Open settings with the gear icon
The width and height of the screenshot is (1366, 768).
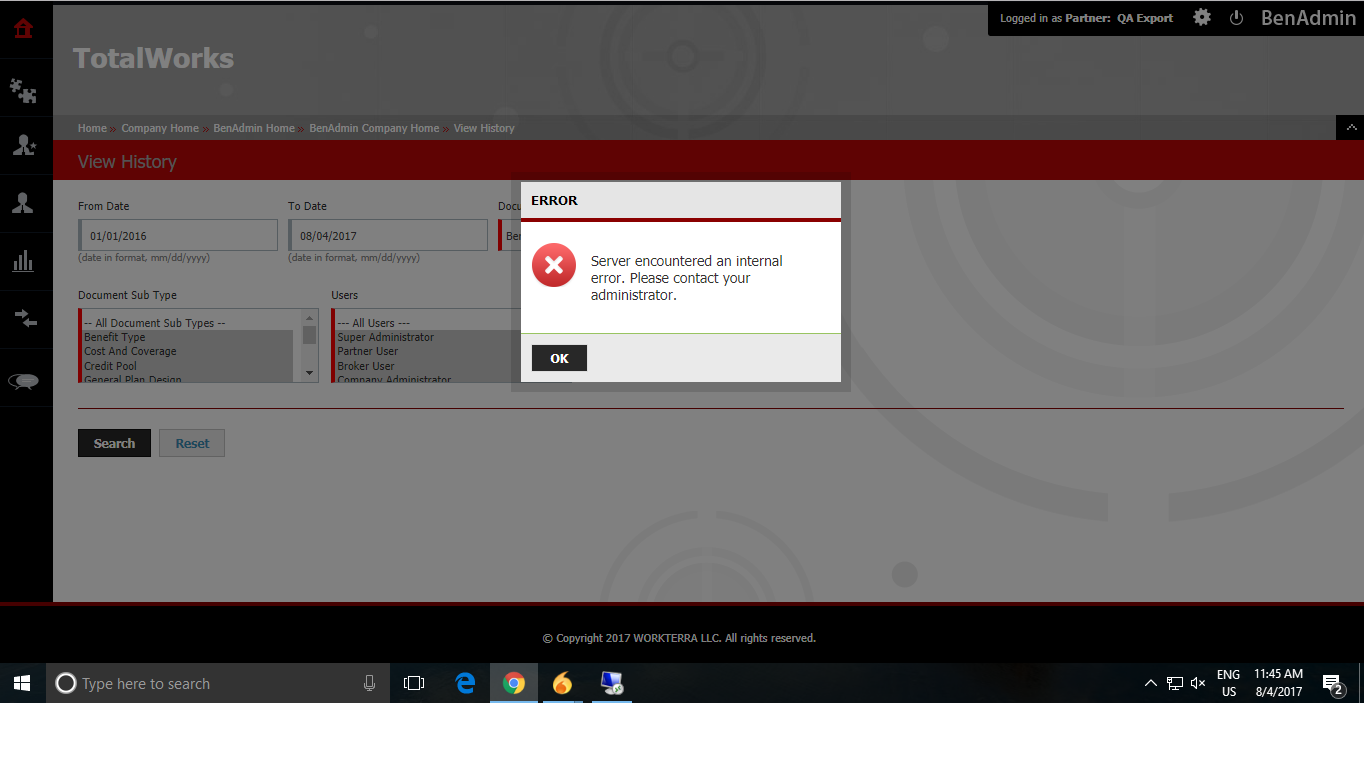tap(1201, 17)
